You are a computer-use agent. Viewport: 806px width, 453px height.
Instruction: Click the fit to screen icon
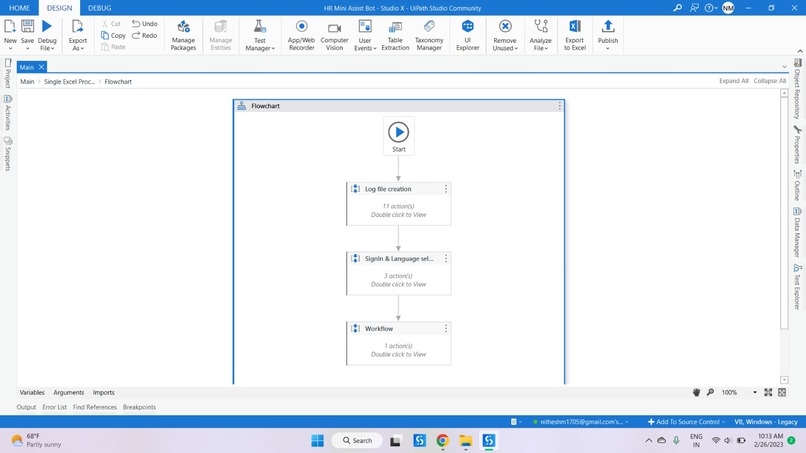tap(768, 392)
